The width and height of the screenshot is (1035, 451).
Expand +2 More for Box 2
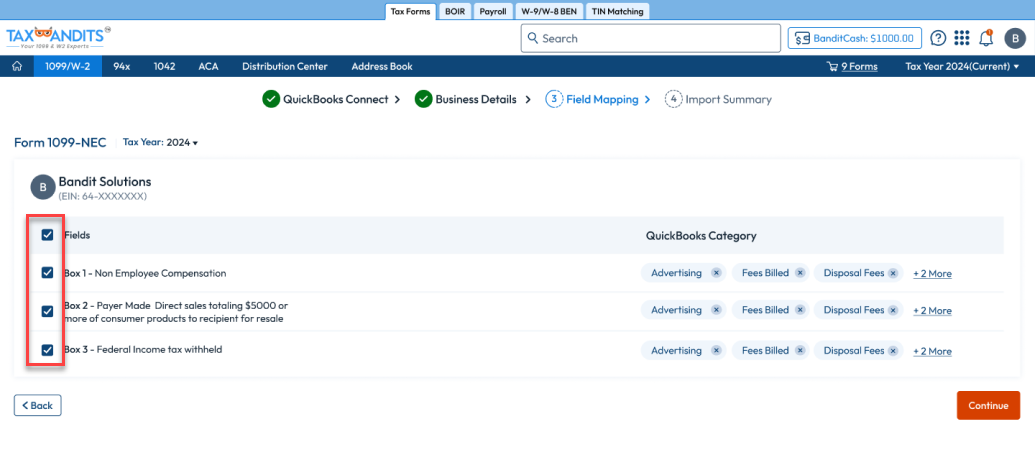932,310
